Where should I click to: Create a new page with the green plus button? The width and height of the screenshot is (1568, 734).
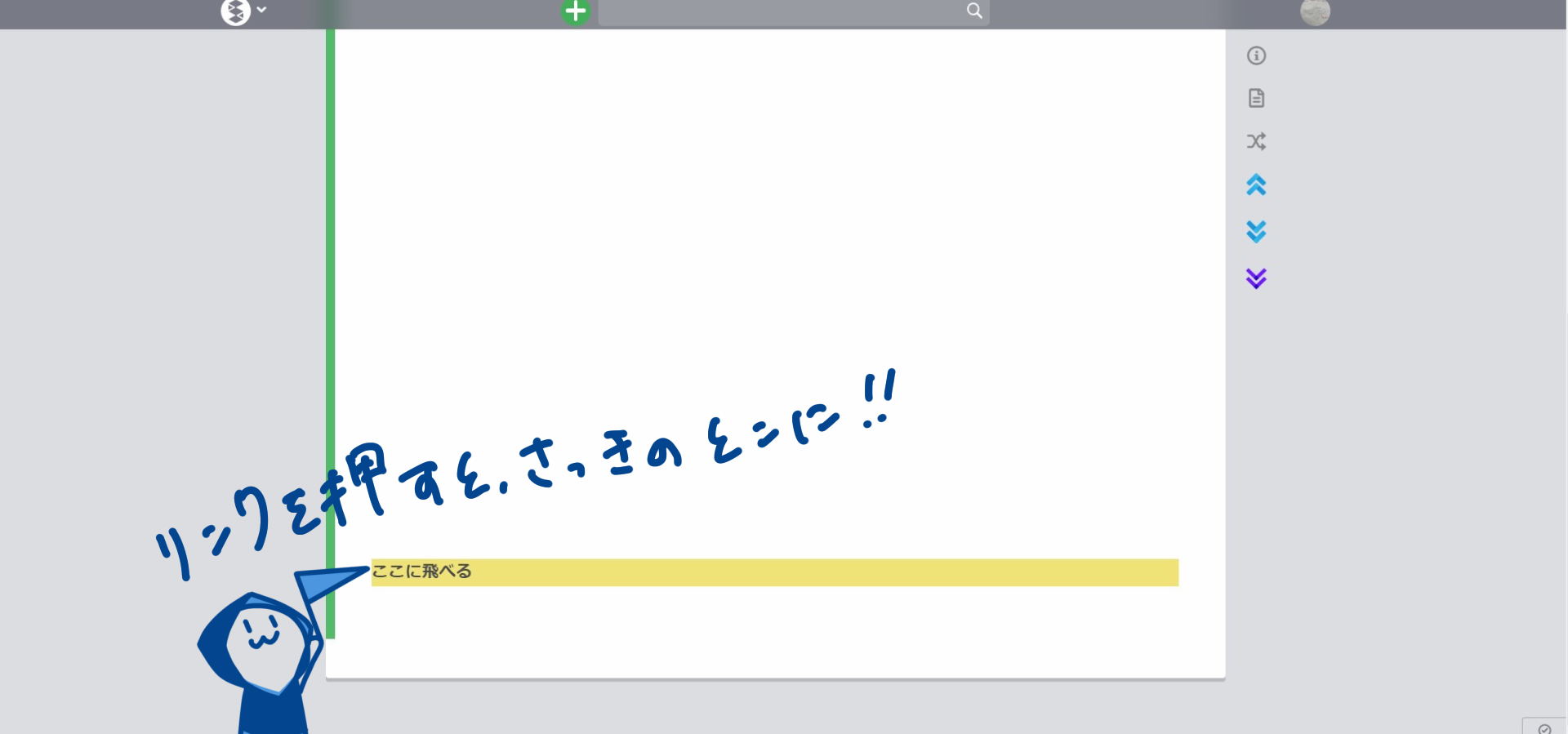click(576, 11)
